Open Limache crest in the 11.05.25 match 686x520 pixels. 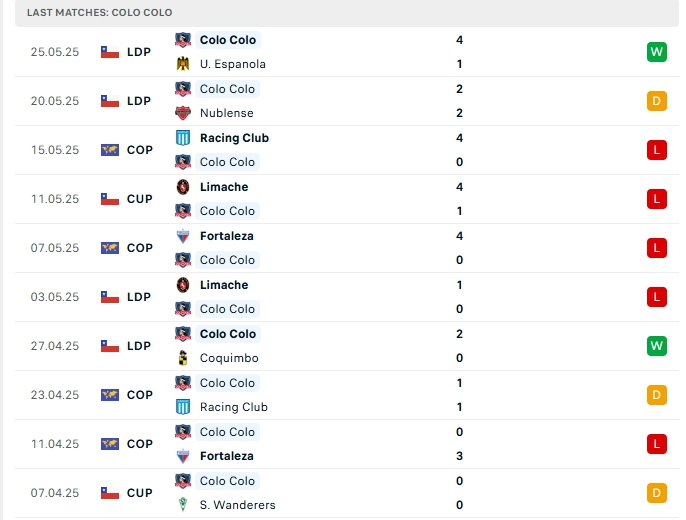click(183, 187)
